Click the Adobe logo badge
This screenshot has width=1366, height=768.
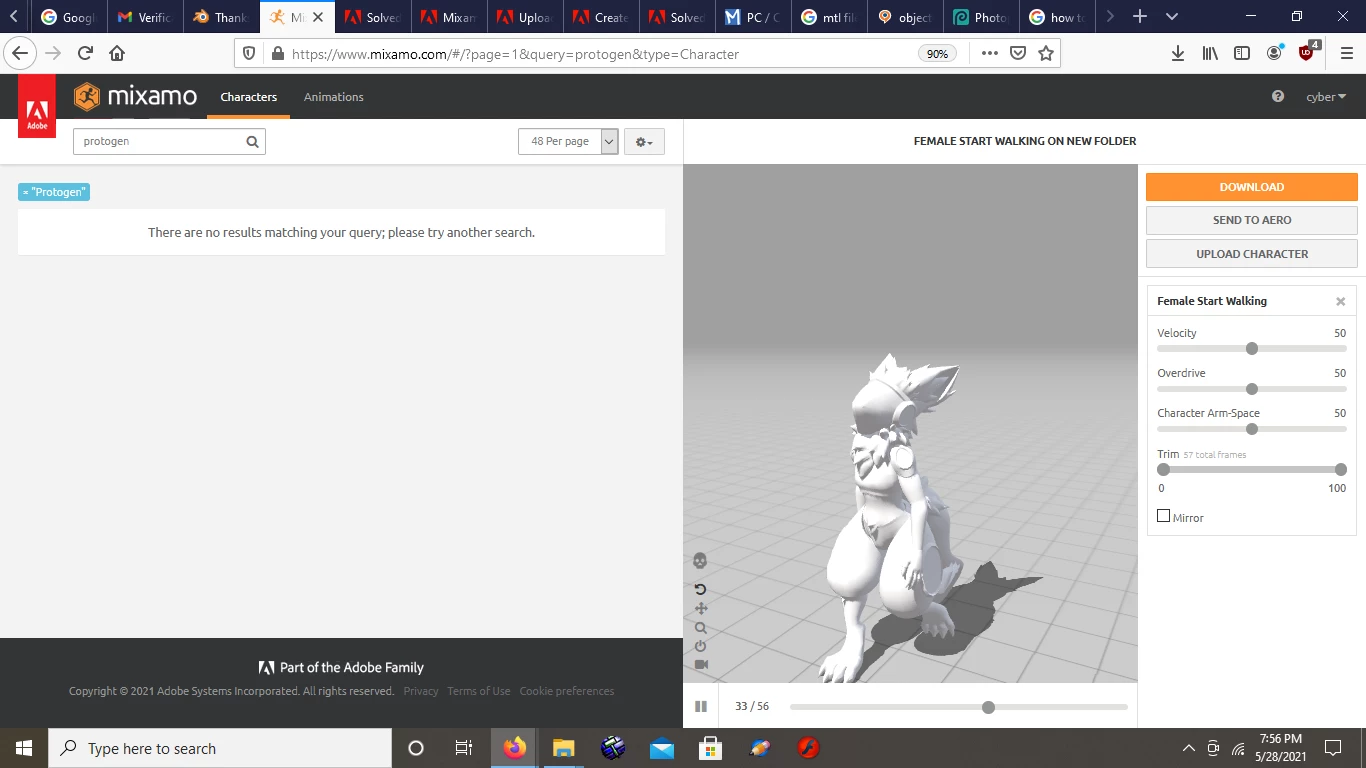click(x=37, y=106)
